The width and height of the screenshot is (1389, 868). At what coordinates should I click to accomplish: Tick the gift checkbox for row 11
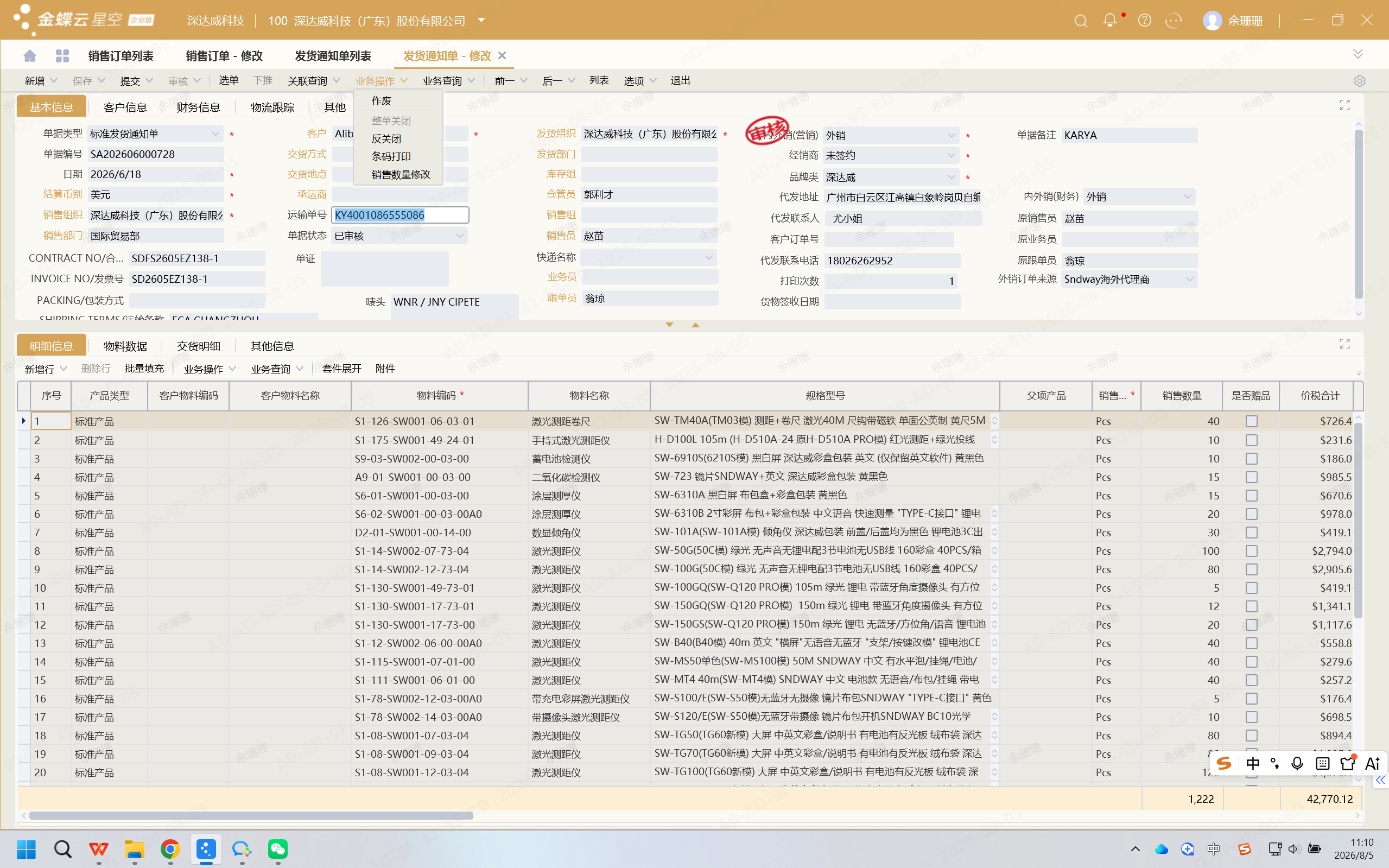point(1251,606)
